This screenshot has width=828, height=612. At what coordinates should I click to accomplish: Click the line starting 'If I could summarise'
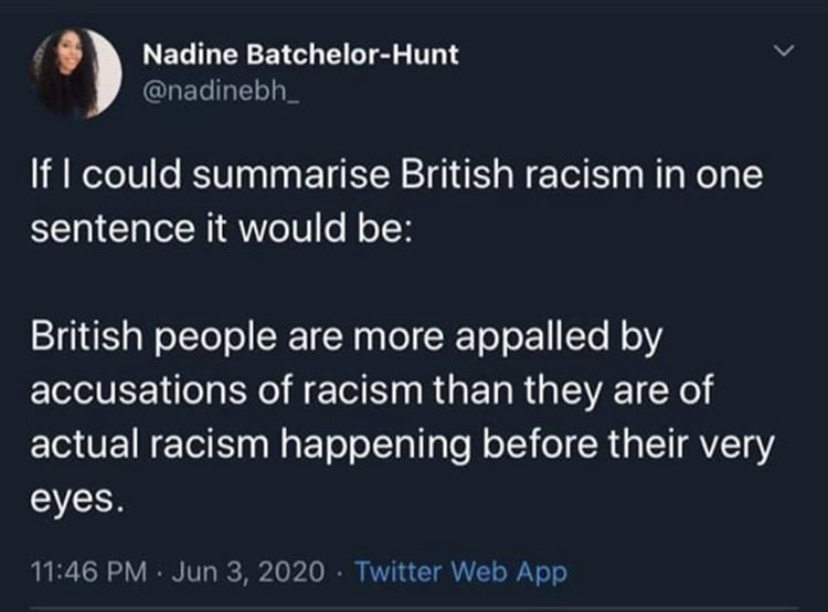(x=400, y=177)
